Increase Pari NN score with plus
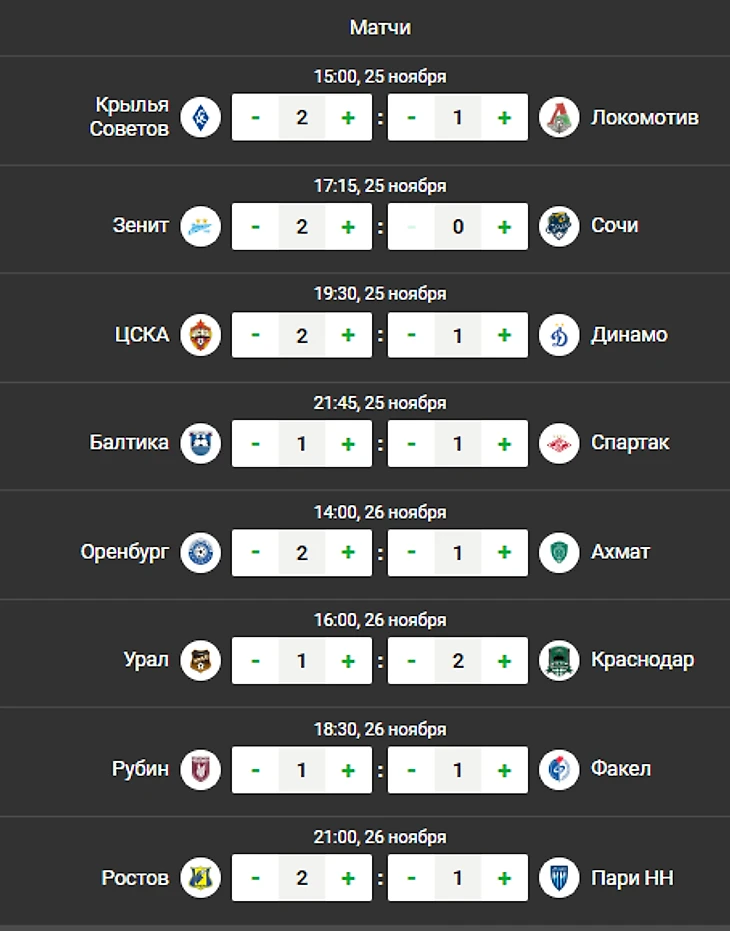730x931 pixels. pyautogui.click(x=504, y=878)
